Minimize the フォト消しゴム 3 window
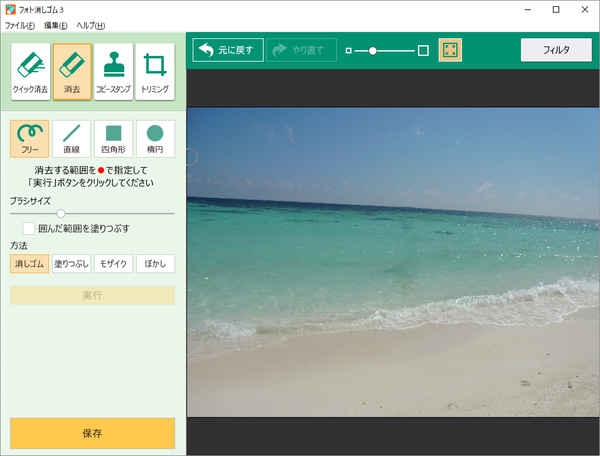600x456 pixels. coord(528,10)
